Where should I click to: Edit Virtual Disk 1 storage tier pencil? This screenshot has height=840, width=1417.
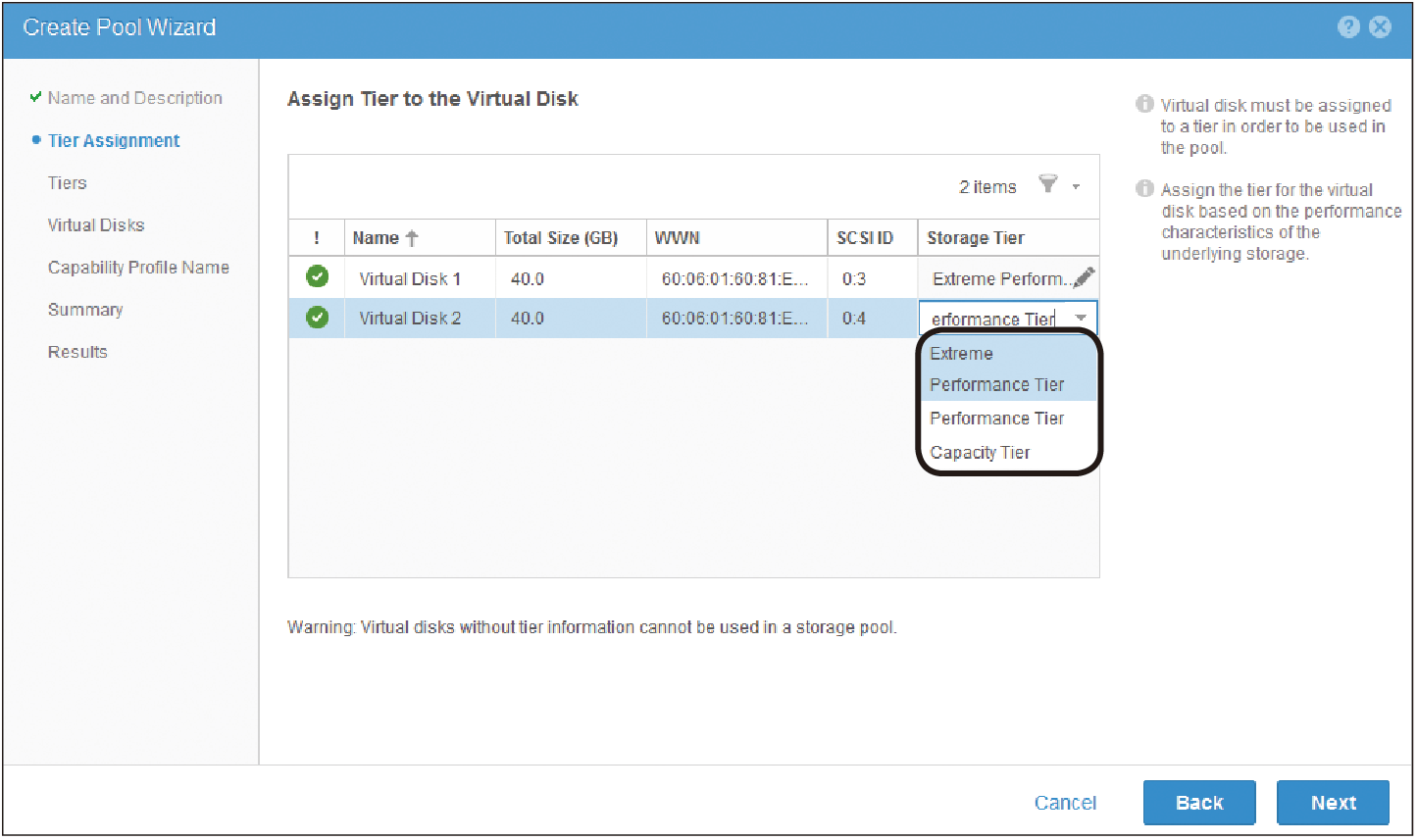1084,278
